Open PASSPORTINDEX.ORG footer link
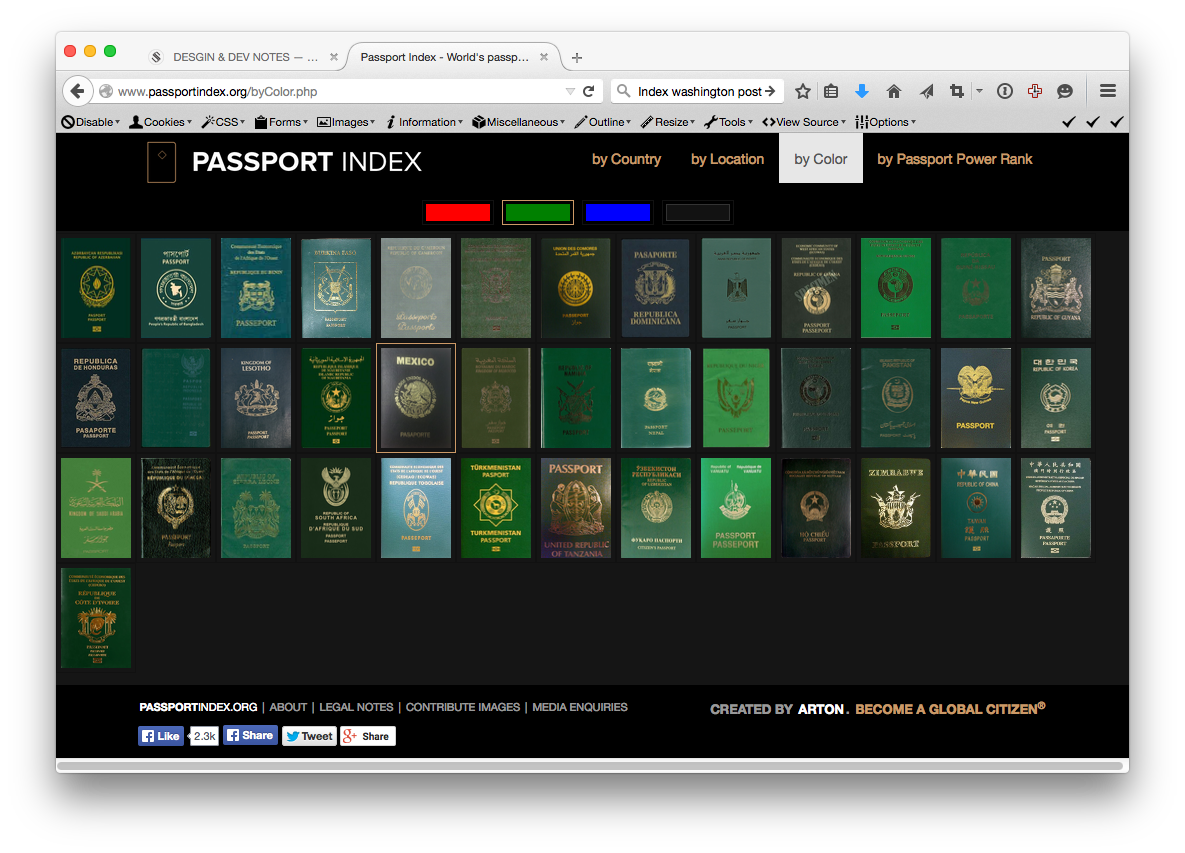This screenshot has height=853, width=1185. [x=198, y=707]
